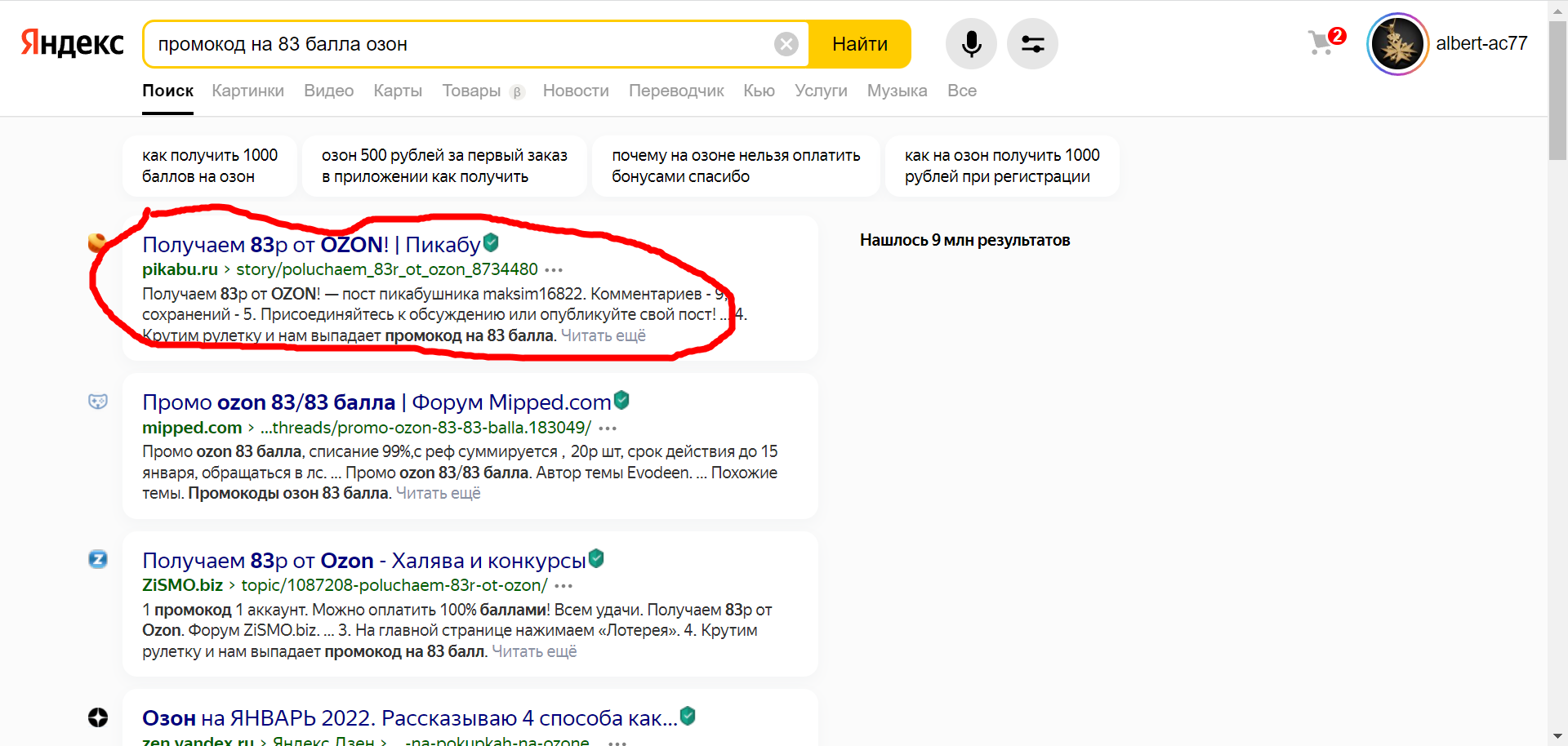Click the 'Нашлось 9 млн результатов' text
The height and width of the screenshot is (746, 1568).
coord(964,240)
